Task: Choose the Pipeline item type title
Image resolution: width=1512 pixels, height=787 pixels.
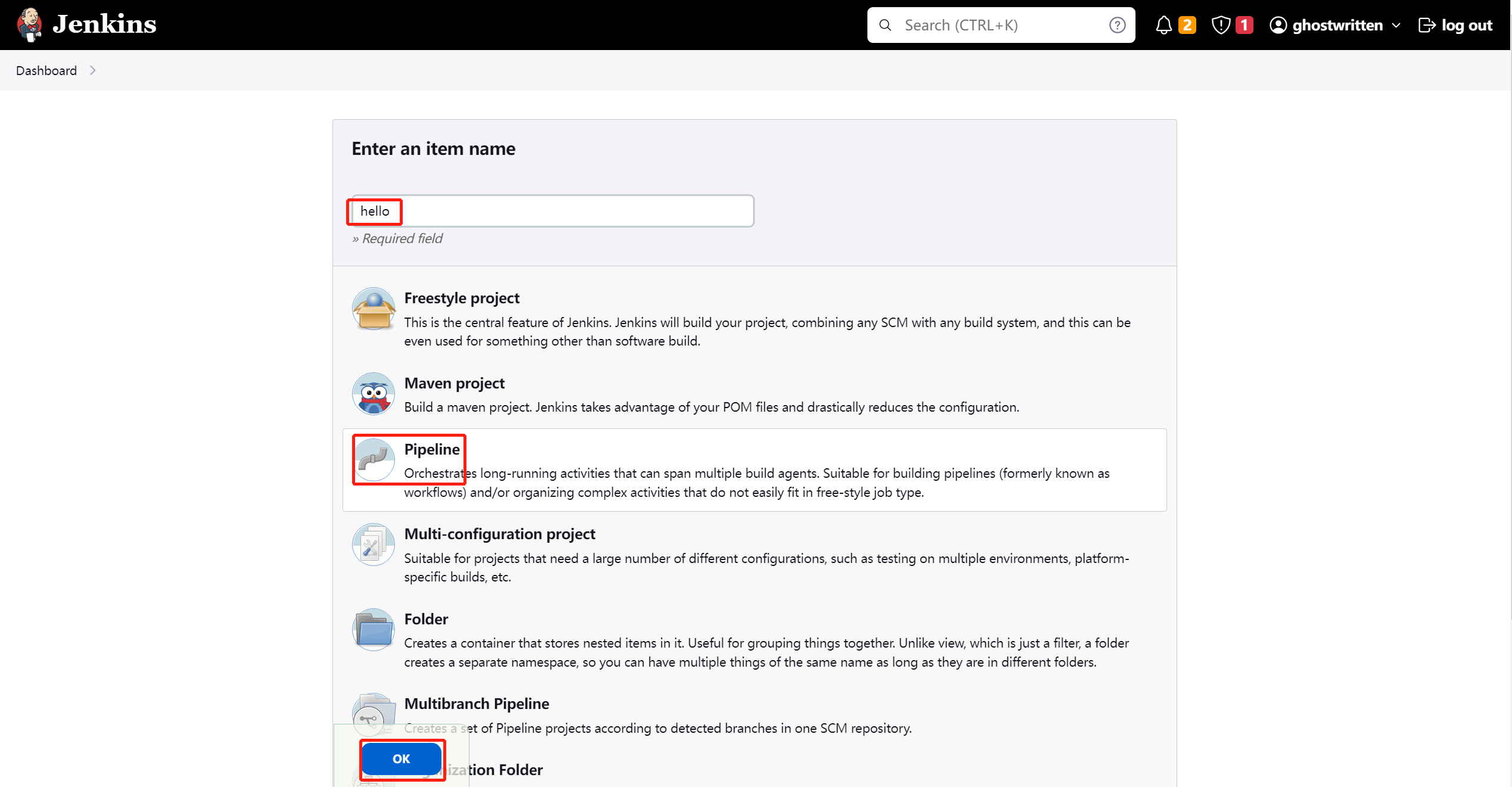Action: [x=432, y=449]
